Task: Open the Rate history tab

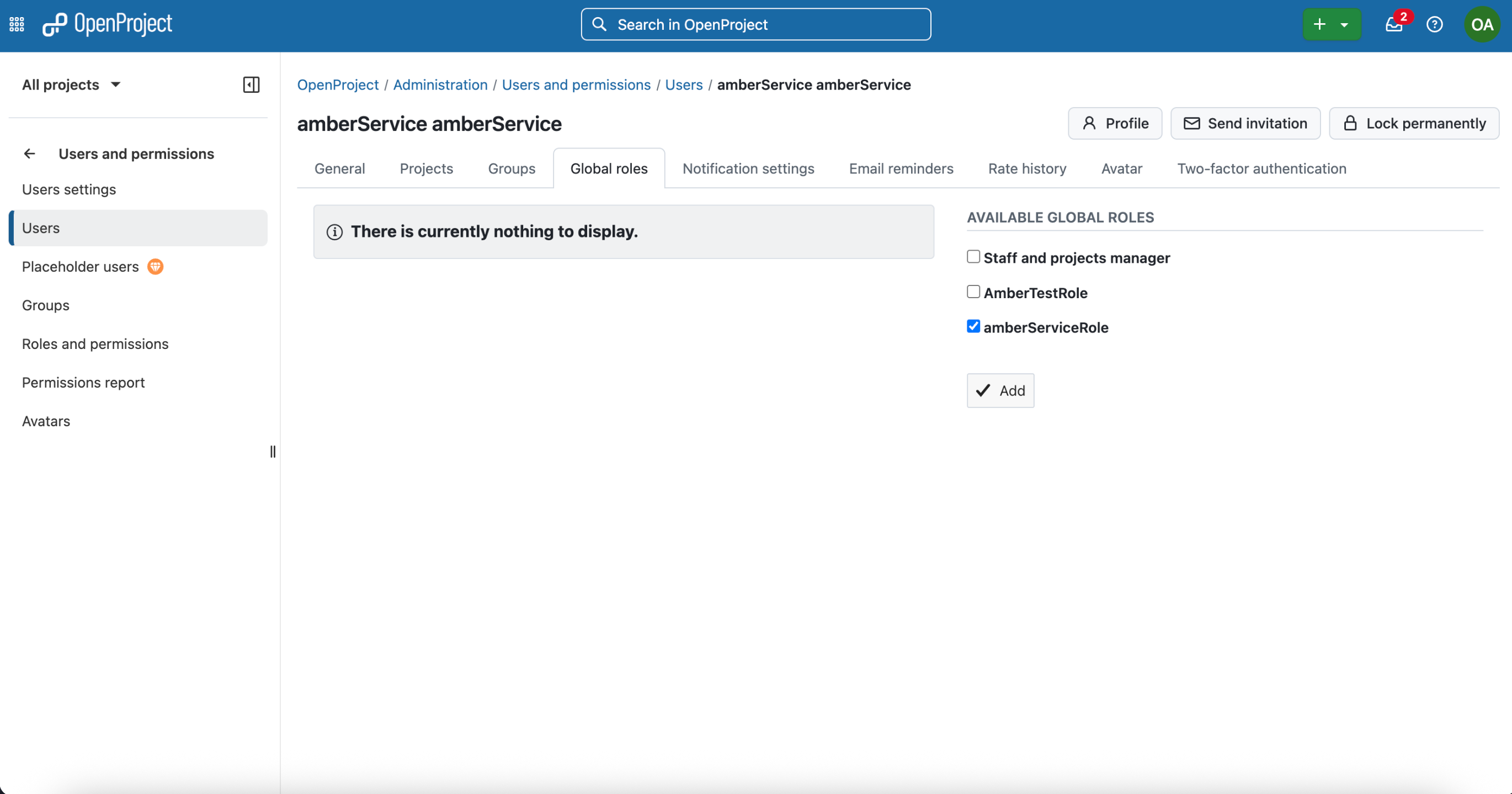Action: [1026, 168]
